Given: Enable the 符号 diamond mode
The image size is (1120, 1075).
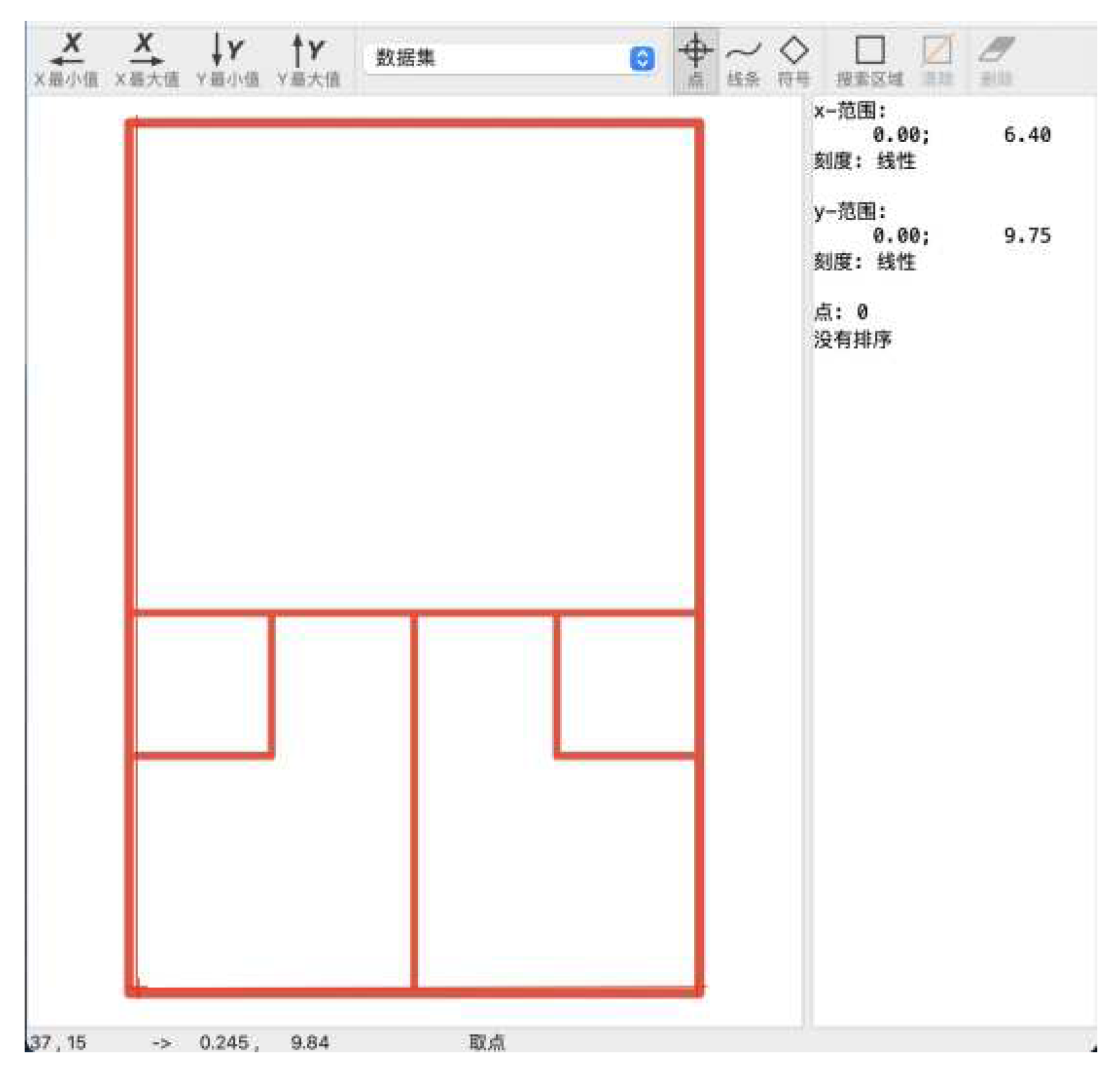Looking at the screenshot, I should (x=793, y=58).
